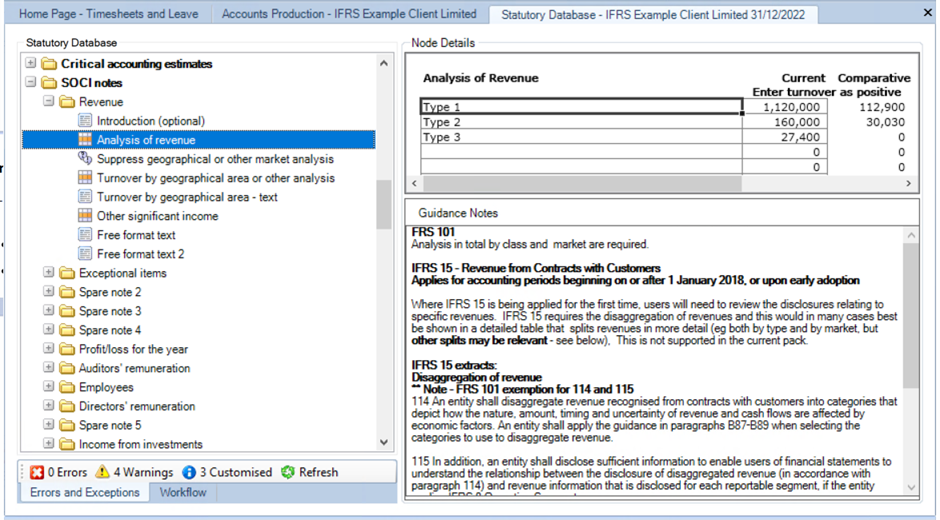
Task: Click the tree view scroll up arrow
Action: [x=384, y=63]
